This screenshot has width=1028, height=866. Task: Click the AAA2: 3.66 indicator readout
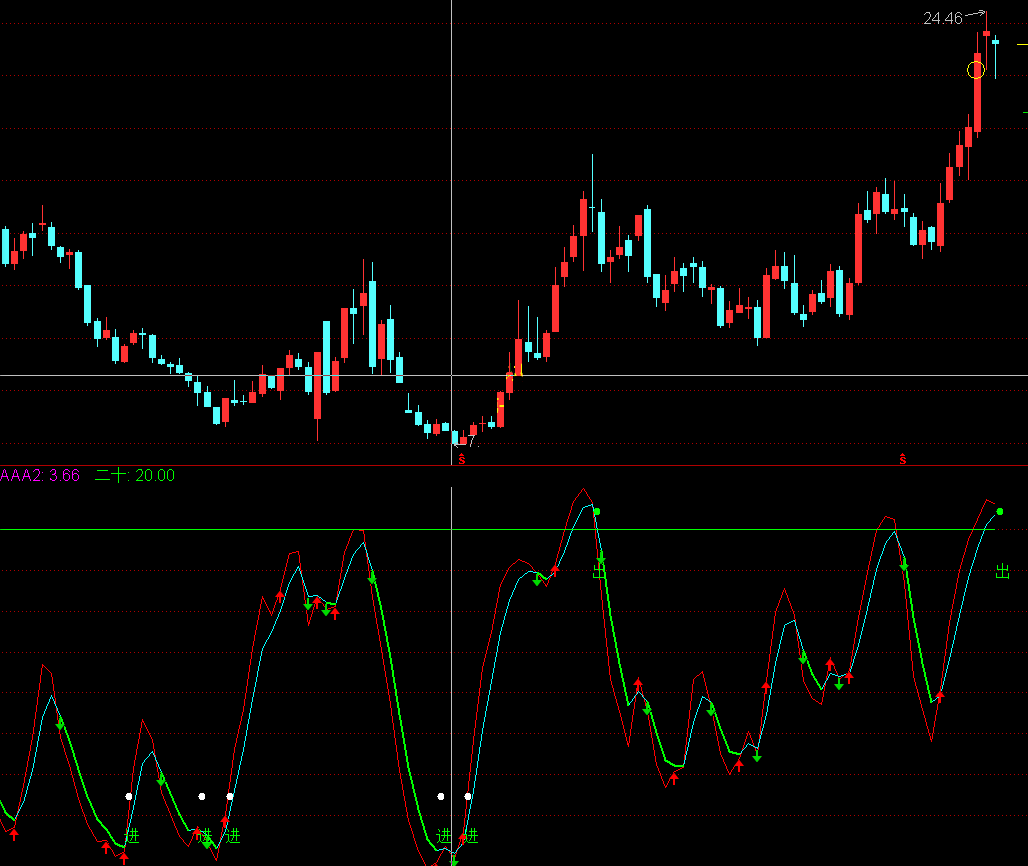click(x=40, y=475)
